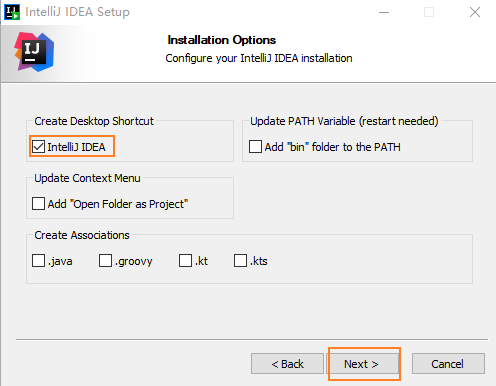Click the IntelliJ IDEA title bar icon

coord(12,12)
